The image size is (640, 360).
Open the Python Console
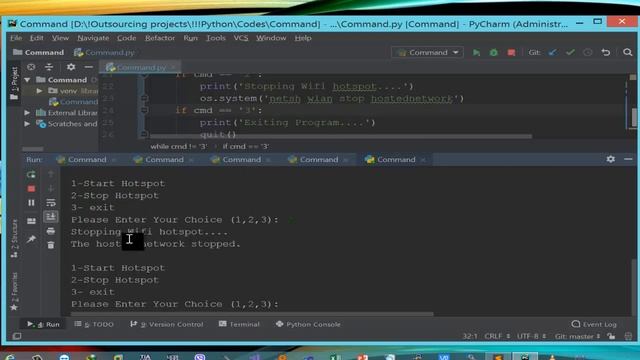coord(308,324)
